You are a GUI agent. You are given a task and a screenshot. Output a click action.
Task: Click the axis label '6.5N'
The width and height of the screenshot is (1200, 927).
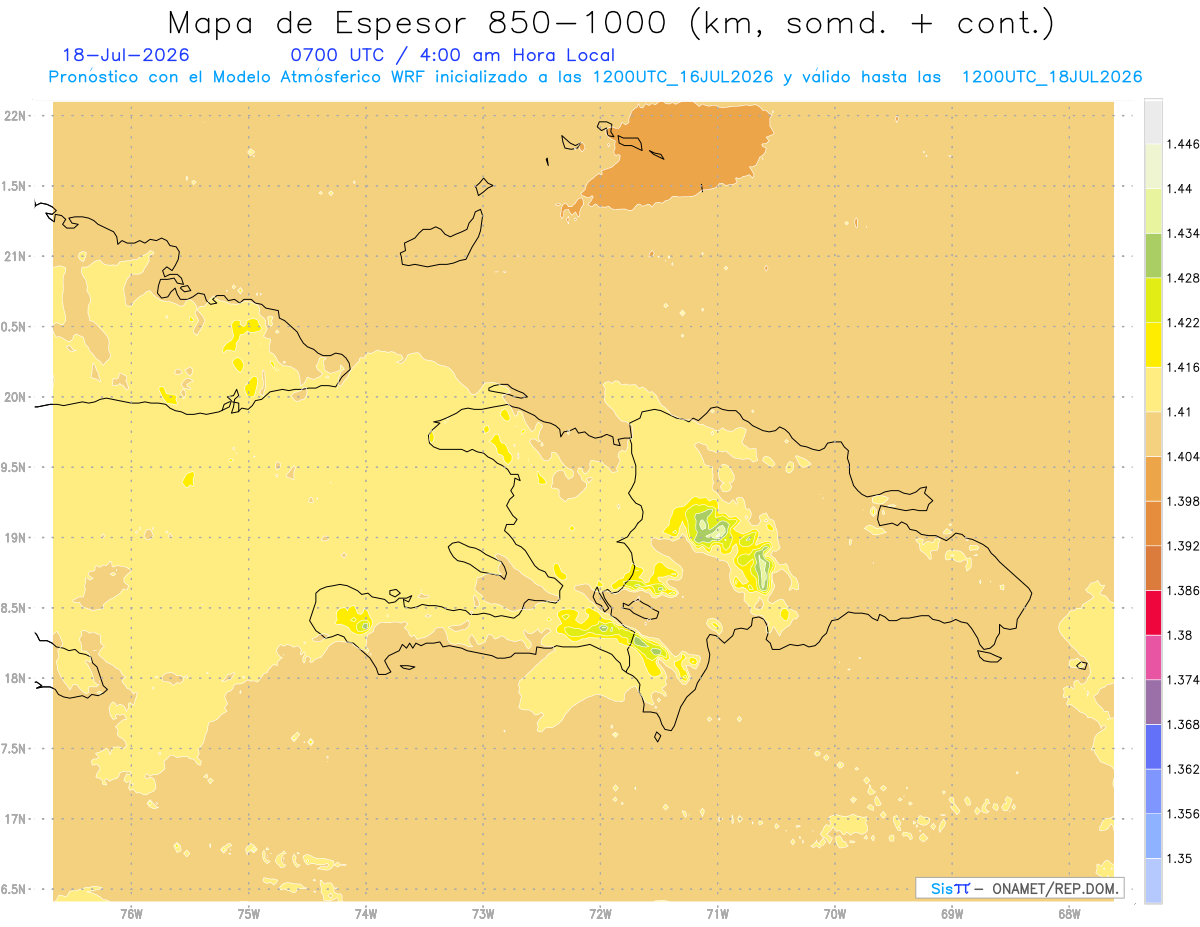click(x=15, y=890)
